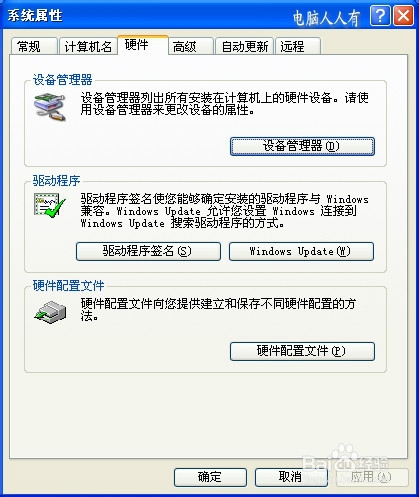The image size is (419, 497).
Task: Open the 自动更新 tab
Action: pos(244,46)
